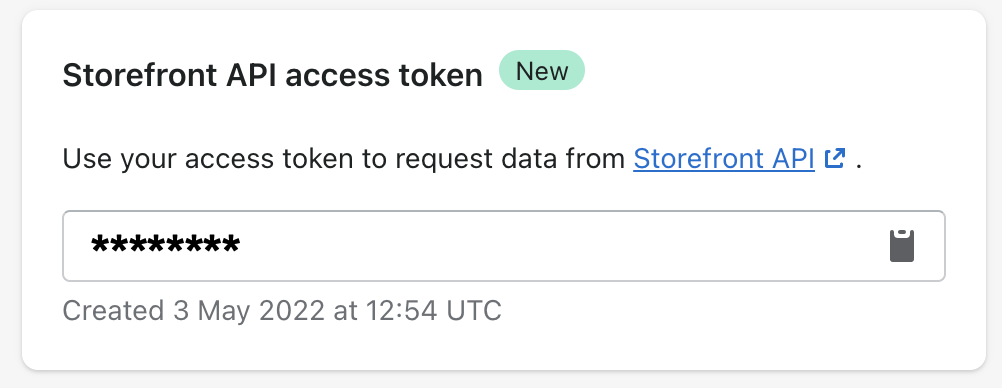Click blank white card area beside New badge
The height and width of the screenshot is (388, 1002).
pyautogui.click(x=767, y=70)
